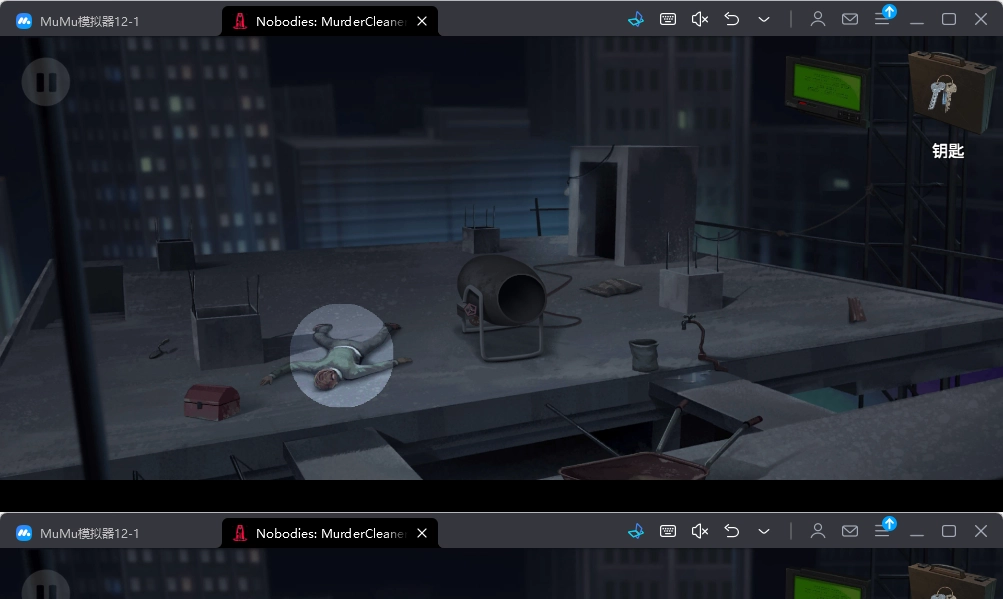This screenshot has width=1003, height=599.
Task: Examine the cement bag near stairwell
Action: pyautogui.click(x=613, y=288)
